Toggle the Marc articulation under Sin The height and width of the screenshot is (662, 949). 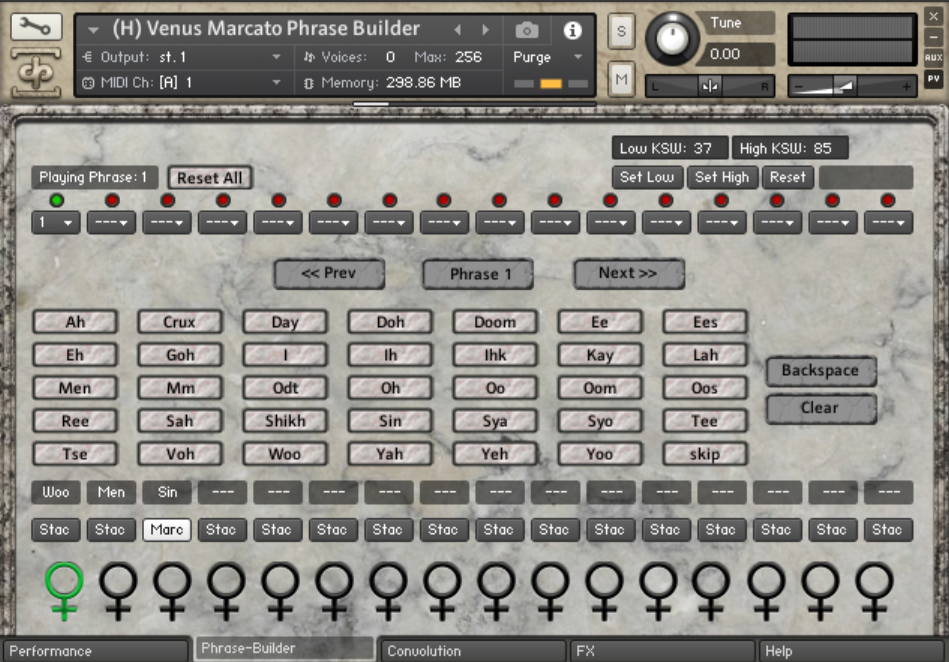[x=166, y=529]
